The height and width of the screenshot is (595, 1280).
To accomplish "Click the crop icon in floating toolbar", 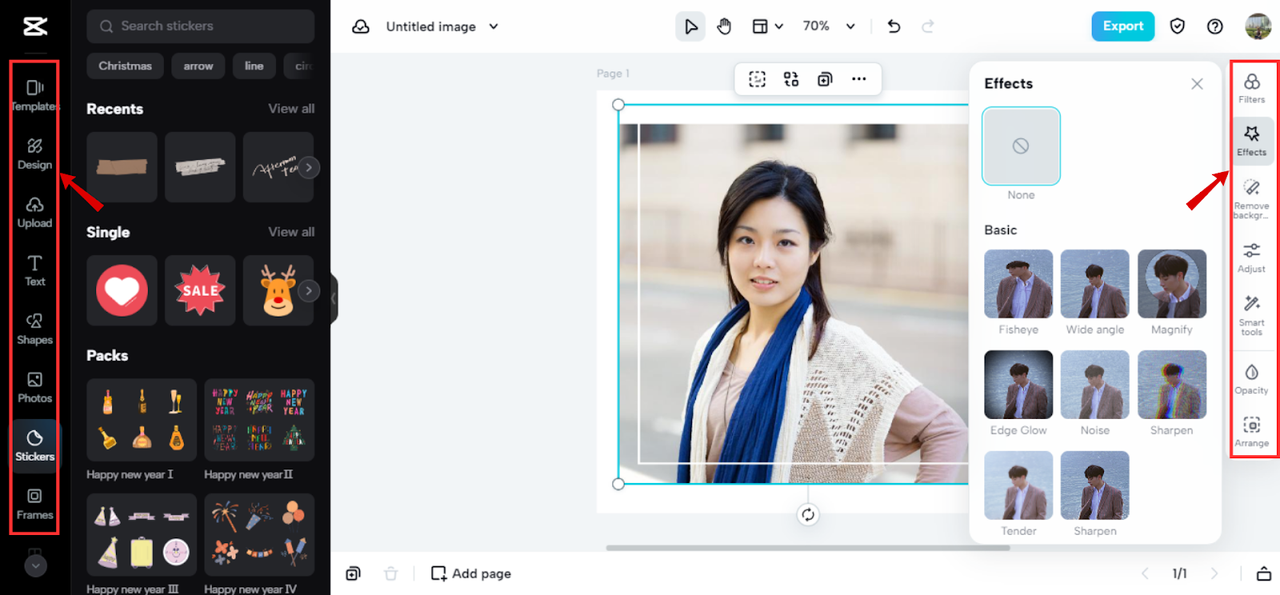I will point(757,79).
